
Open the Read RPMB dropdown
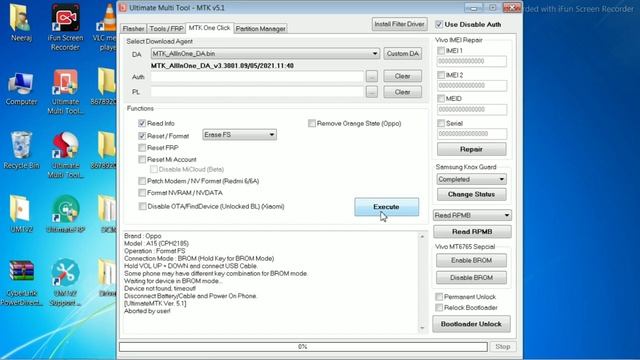click(x=472, y=215)
